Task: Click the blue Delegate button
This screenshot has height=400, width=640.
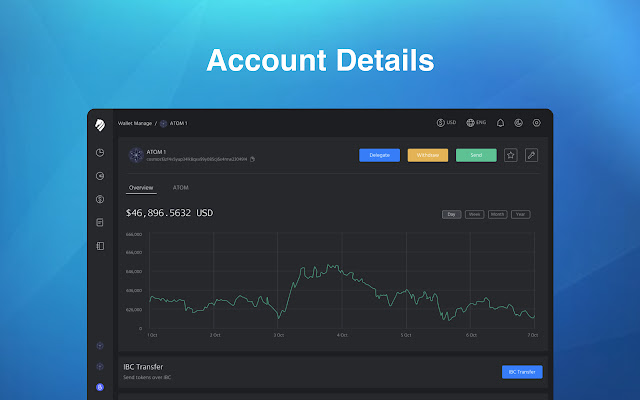Action: [380, 155]
